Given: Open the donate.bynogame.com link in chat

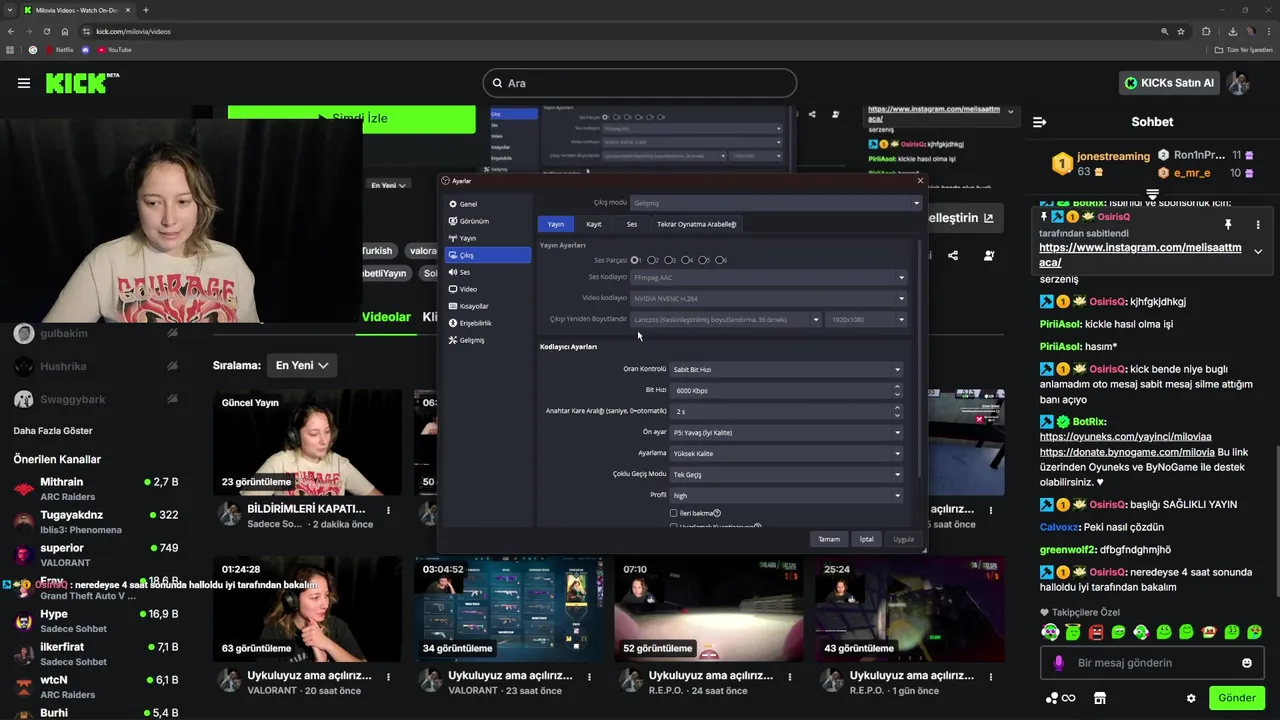Looking at the screenshot, I should (x=1127, y=452).
